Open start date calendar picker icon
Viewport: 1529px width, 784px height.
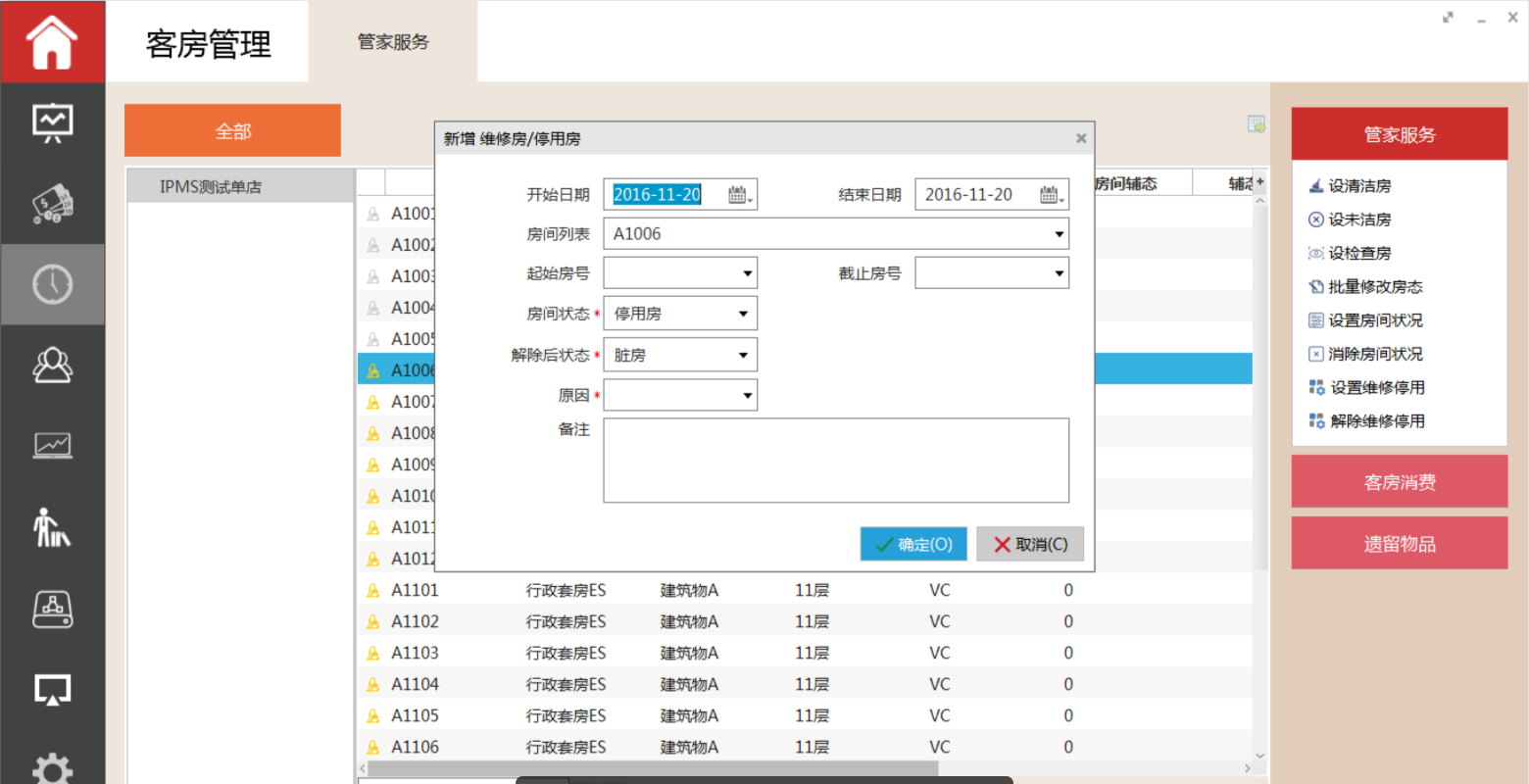coord(740,195)
